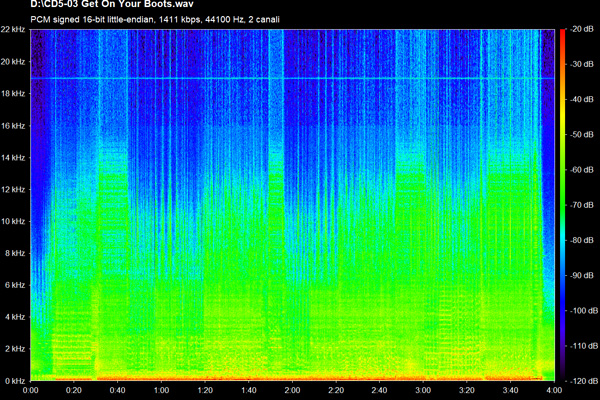Click the 4:00 end time label
This screenshot has width=600, height=400.
coord(551,391)
